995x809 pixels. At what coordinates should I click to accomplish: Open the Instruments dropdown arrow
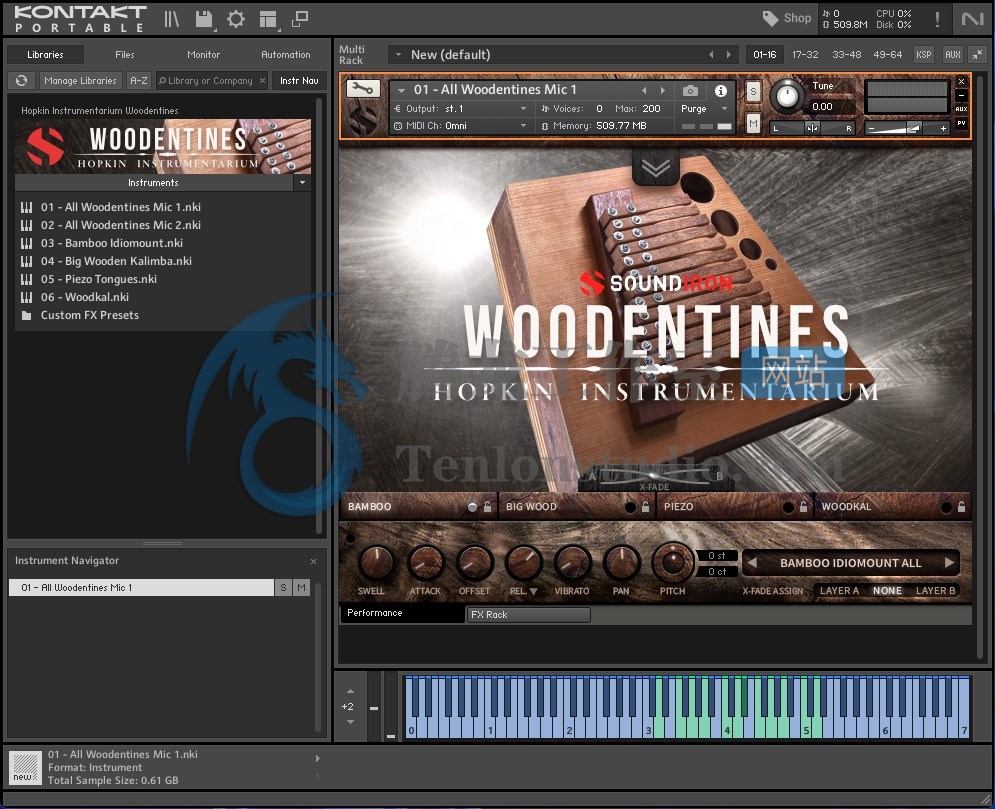tap(302, 183)
